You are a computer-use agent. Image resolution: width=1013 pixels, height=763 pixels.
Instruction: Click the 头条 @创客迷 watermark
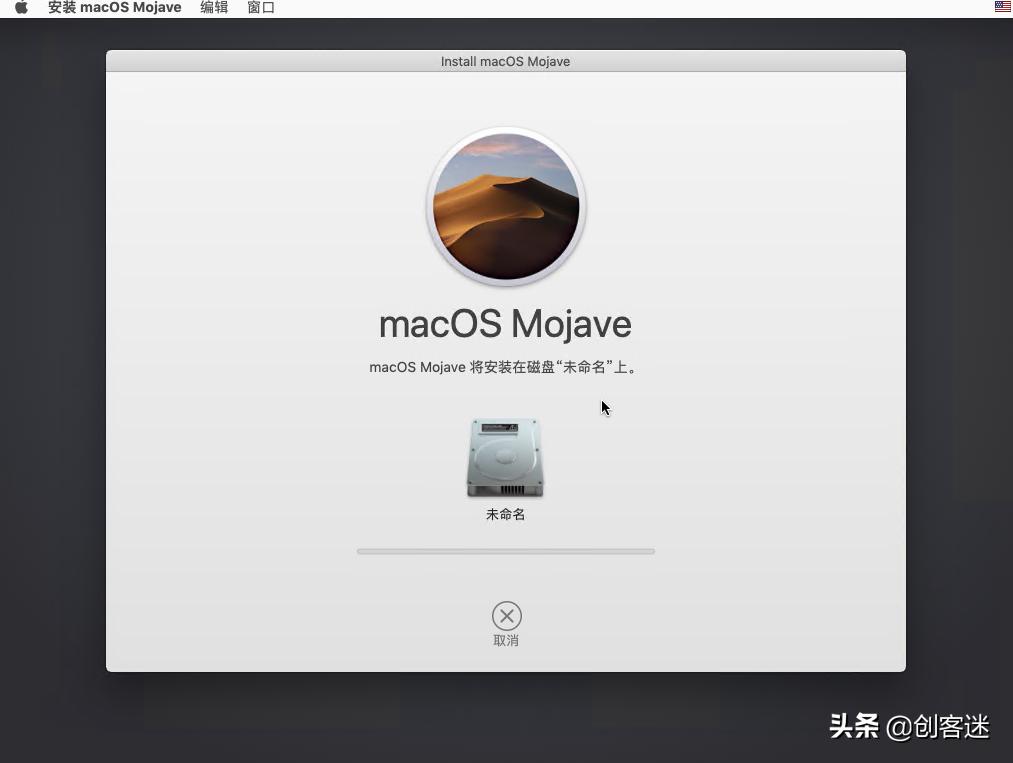point(908,728)
